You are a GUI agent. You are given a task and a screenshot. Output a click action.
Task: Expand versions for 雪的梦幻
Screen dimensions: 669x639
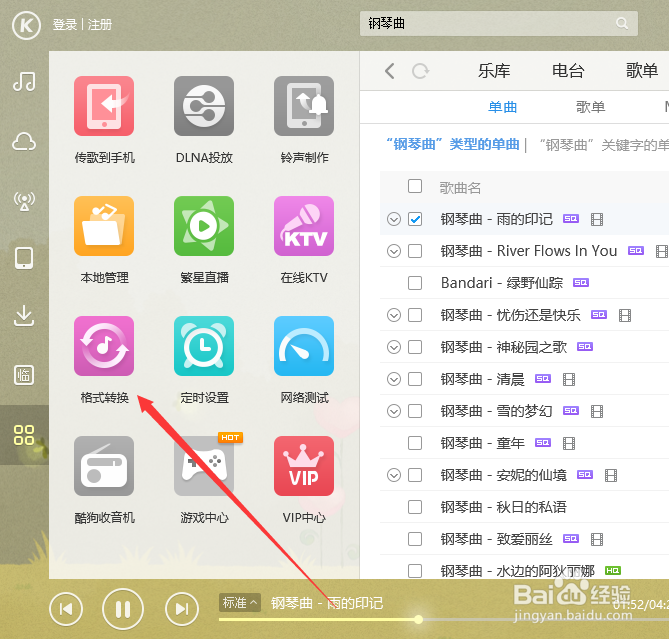pyautogui.click(x=394, y=411)
